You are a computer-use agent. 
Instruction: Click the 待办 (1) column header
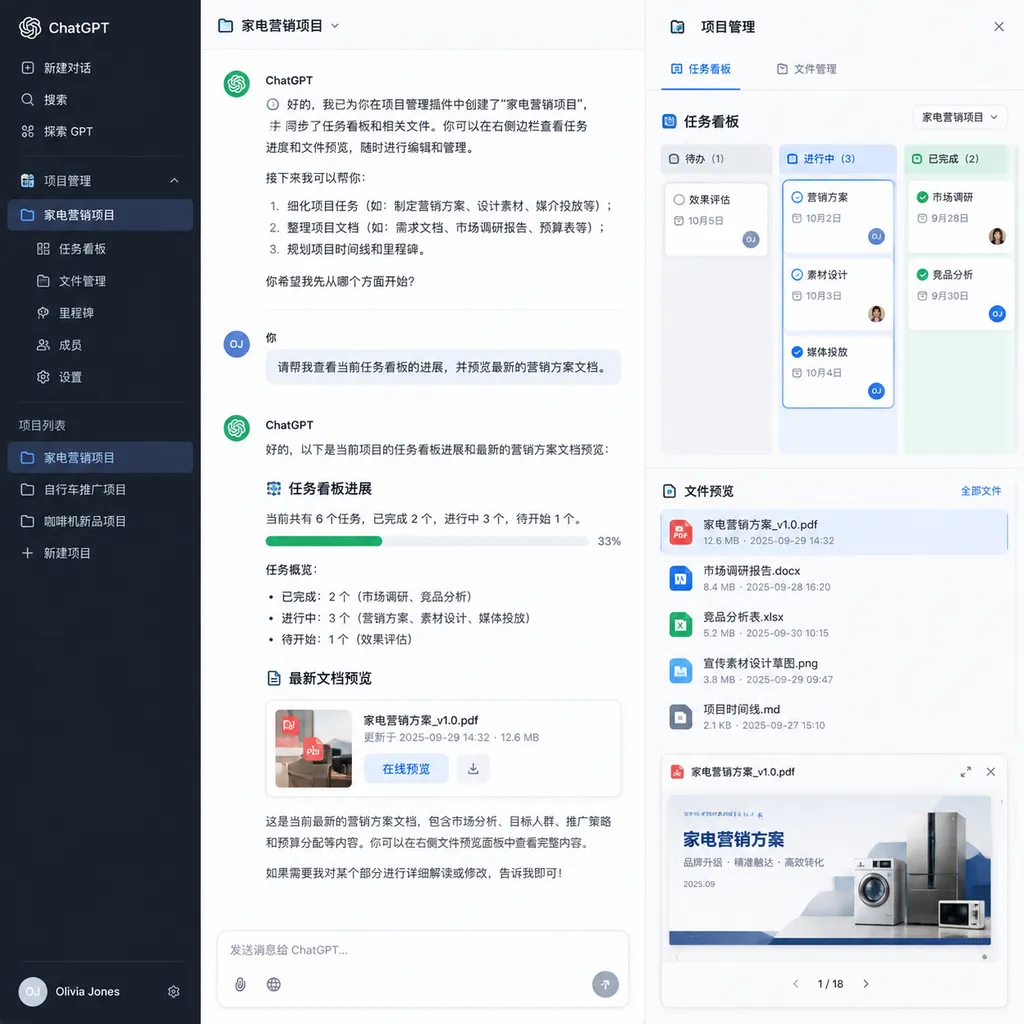[x=716, y=159]
